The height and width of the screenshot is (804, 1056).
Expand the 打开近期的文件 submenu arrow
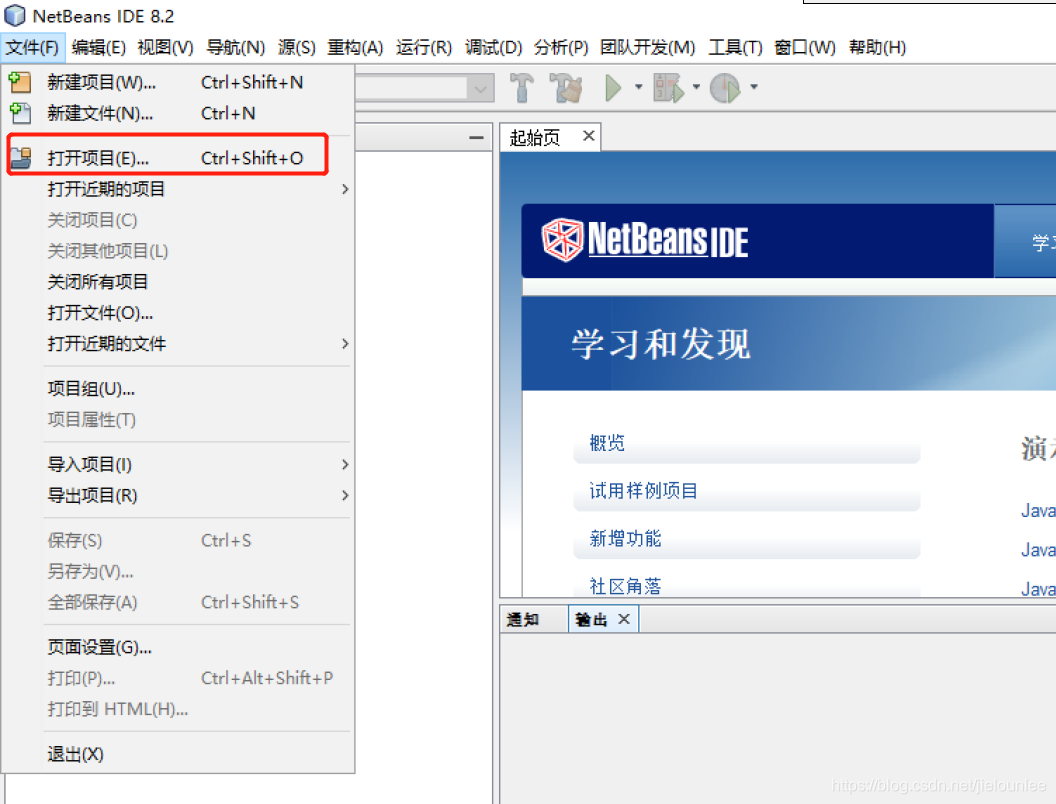tap(345, 344)
